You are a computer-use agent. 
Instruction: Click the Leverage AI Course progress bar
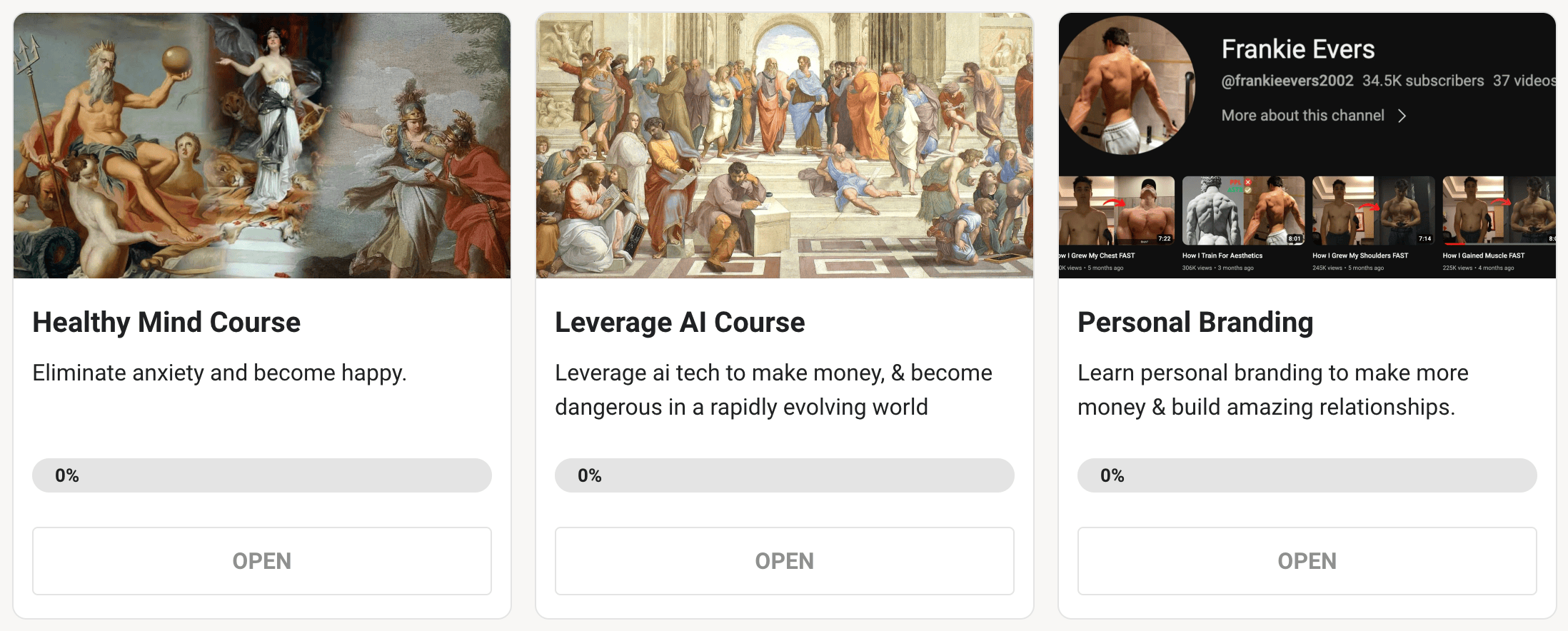[784, 475]
